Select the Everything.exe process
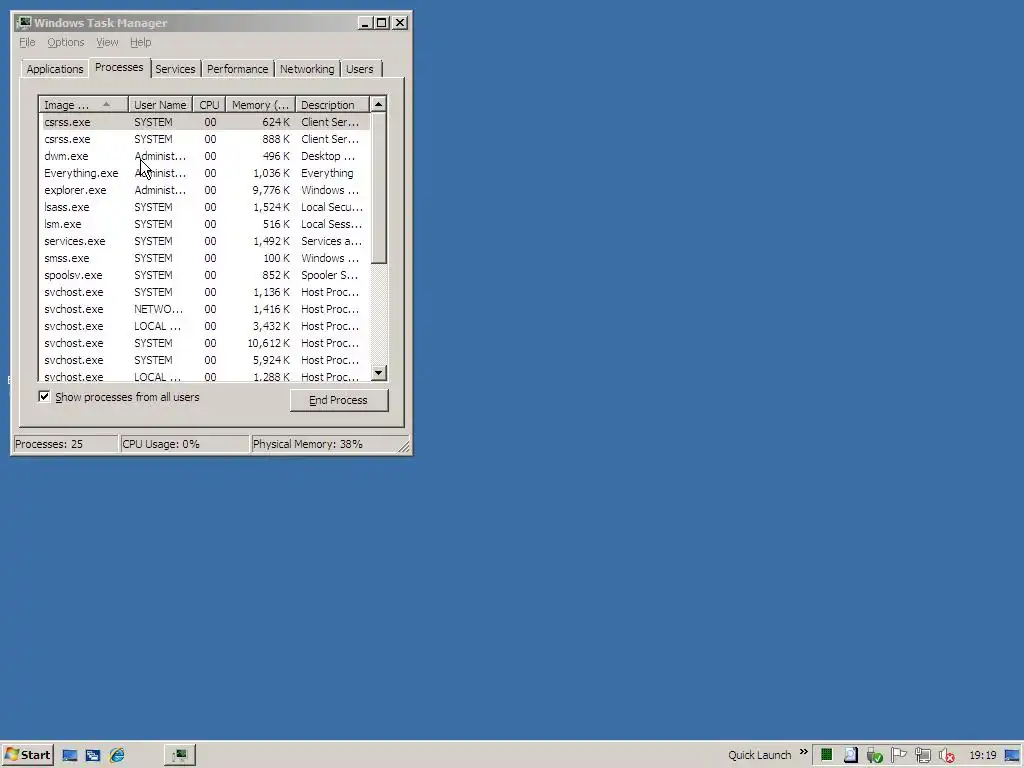 coord(204,173)
